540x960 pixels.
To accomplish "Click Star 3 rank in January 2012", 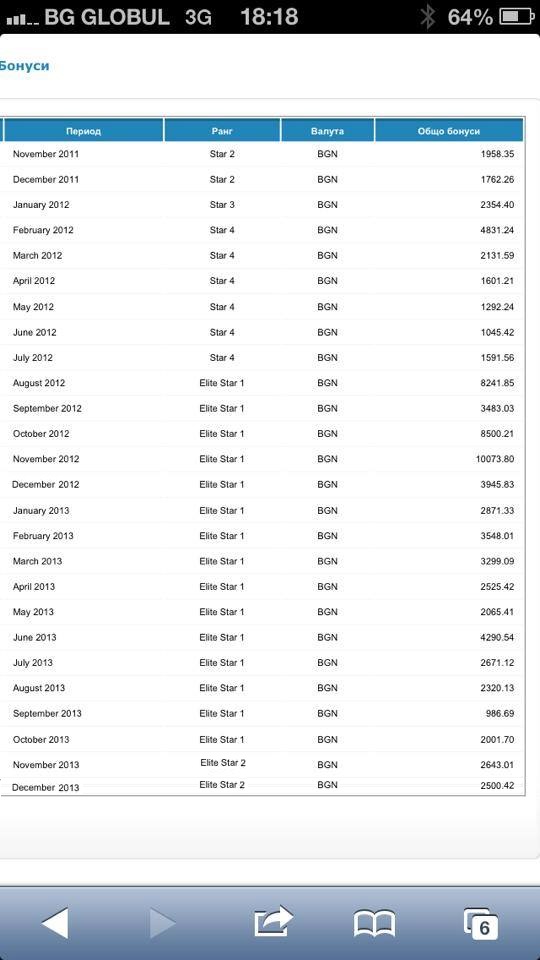I will tap(222, 204).
